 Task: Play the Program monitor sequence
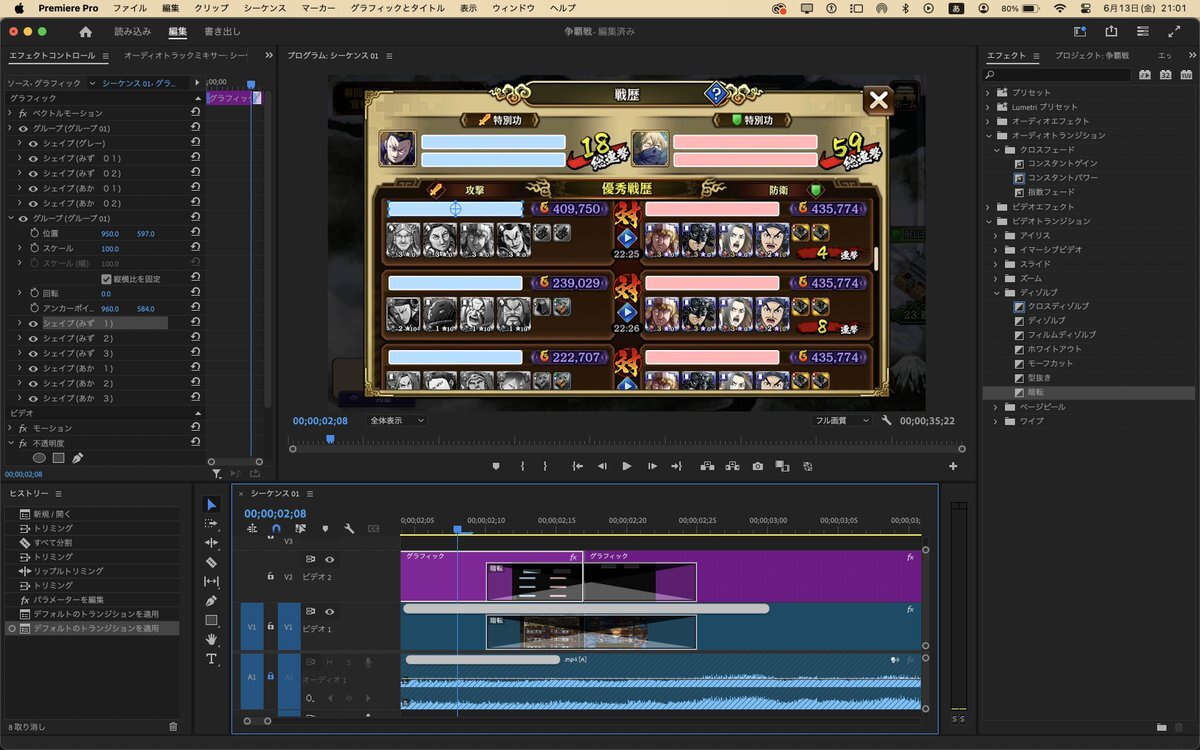[627, 466]
